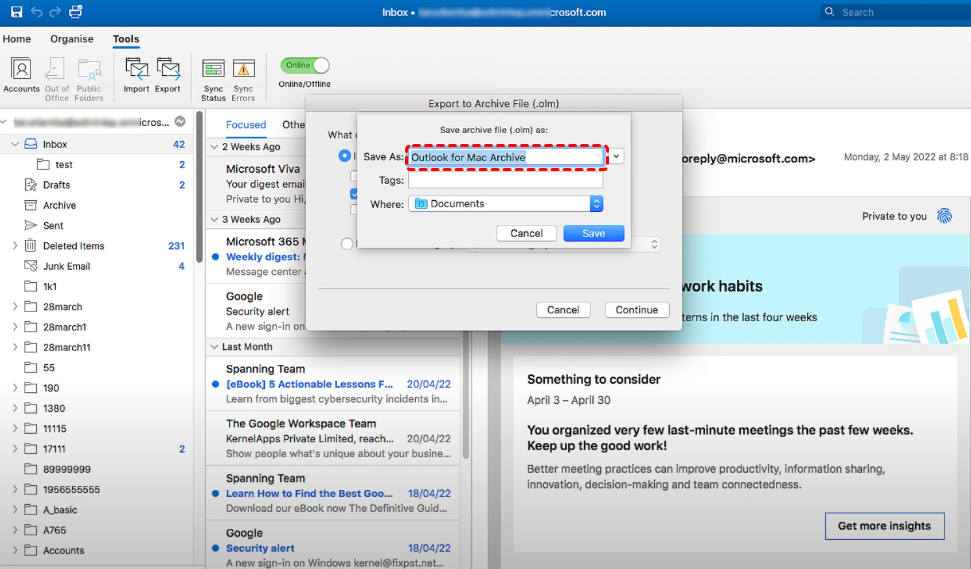
Task: Open the Accounts tool in the ribbon
Action: [21, 76]
